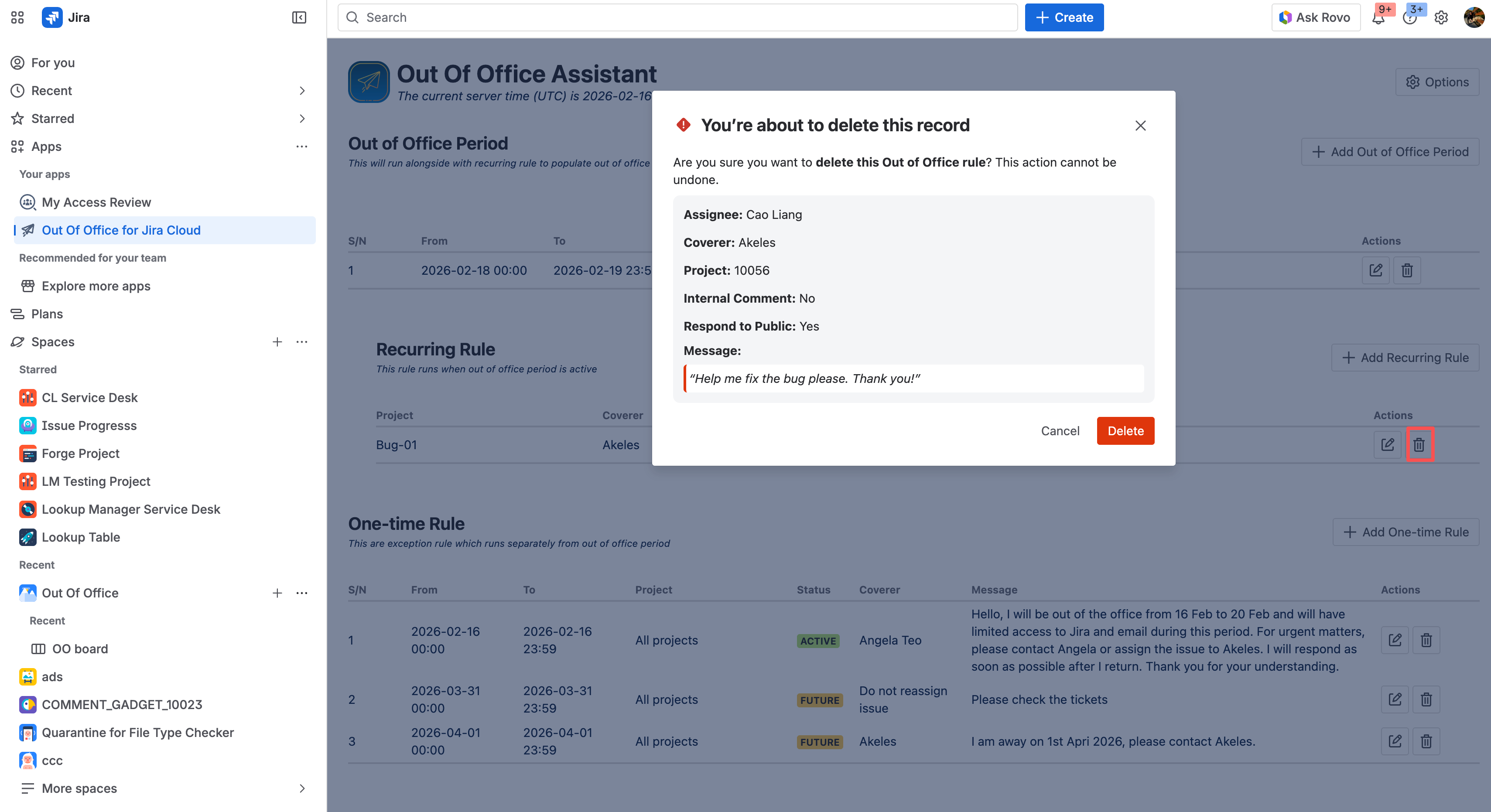The image size is (1491, 812).
Task: Select My Access Review app
Action: 96,202
